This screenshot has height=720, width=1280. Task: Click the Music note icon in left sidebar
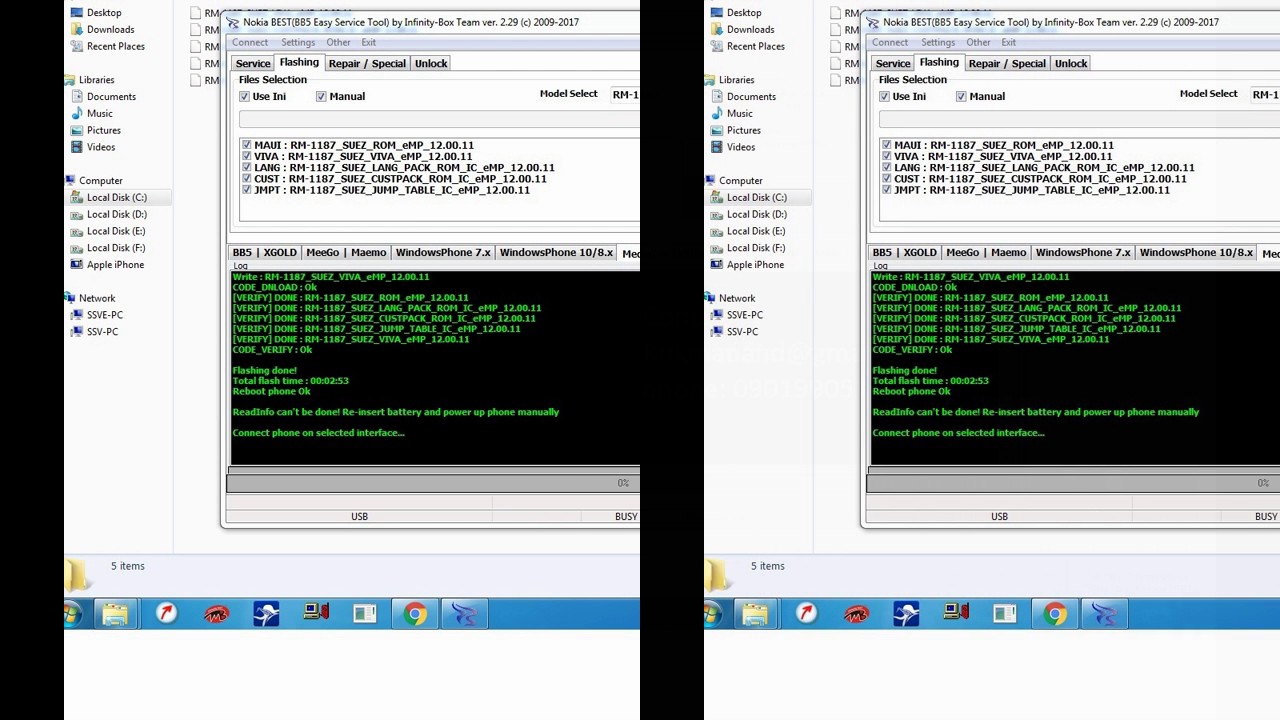point(77,114)
